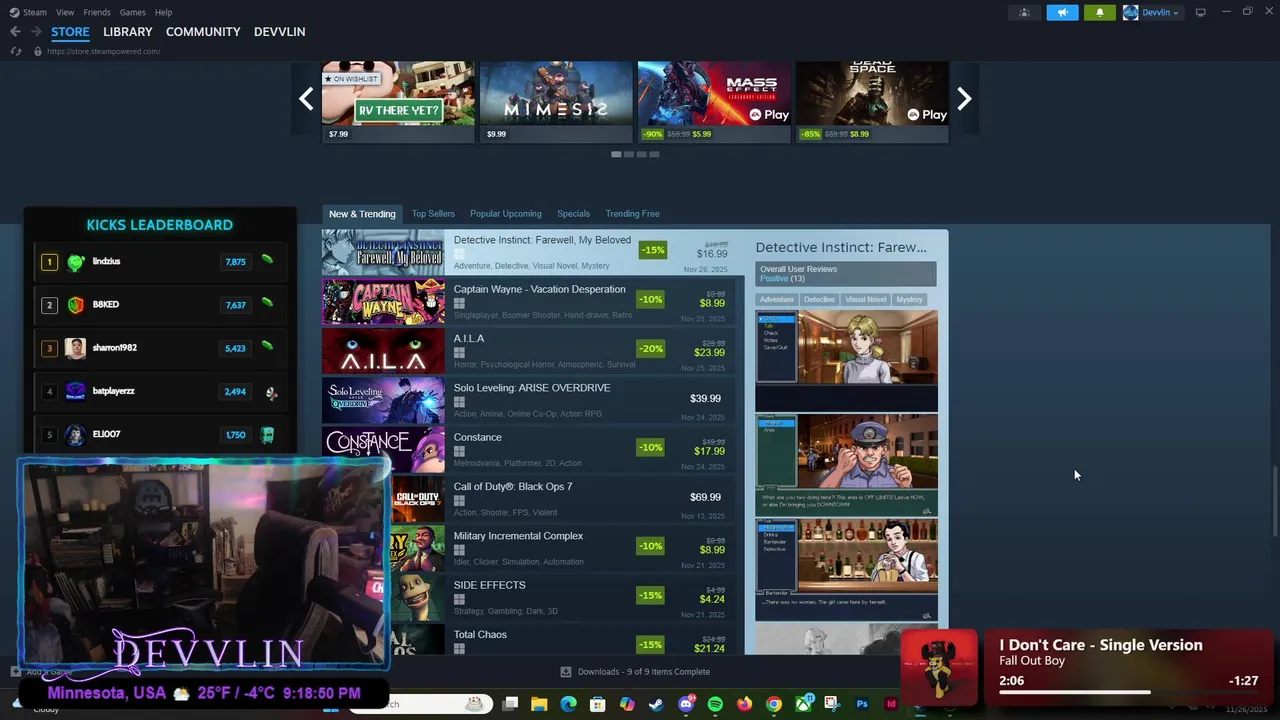This screenshot has height=720, width=1280.
Task: Reload the Steam store page
Action: 16,51
